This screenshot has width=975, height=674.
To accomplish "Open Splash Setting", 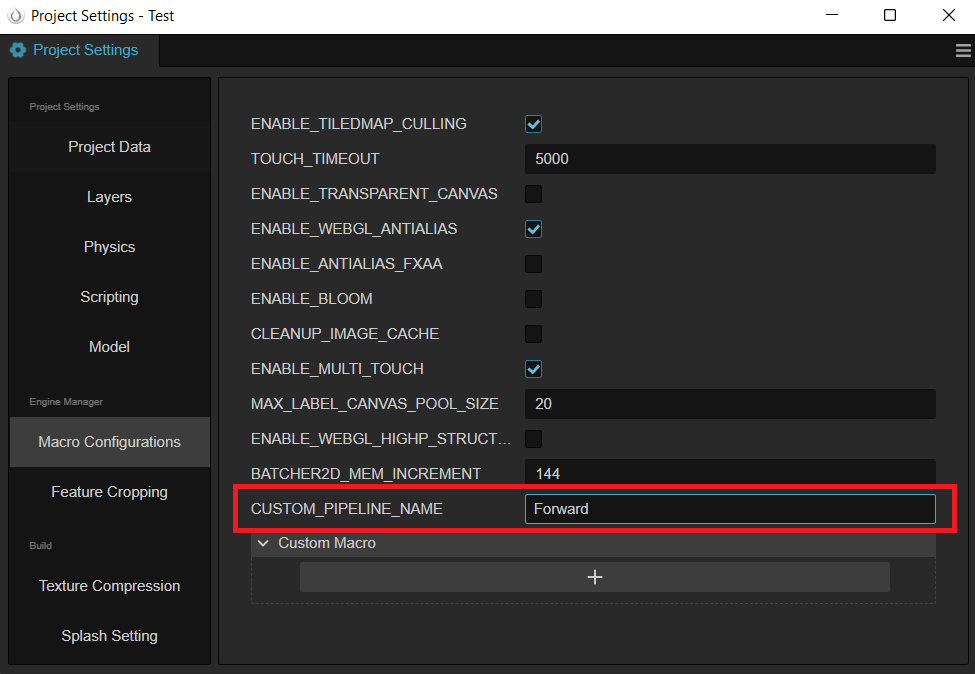I will click(109, 636).
